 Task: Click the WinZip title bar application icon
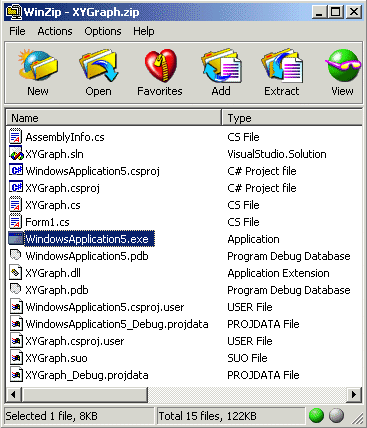point(14,12)
